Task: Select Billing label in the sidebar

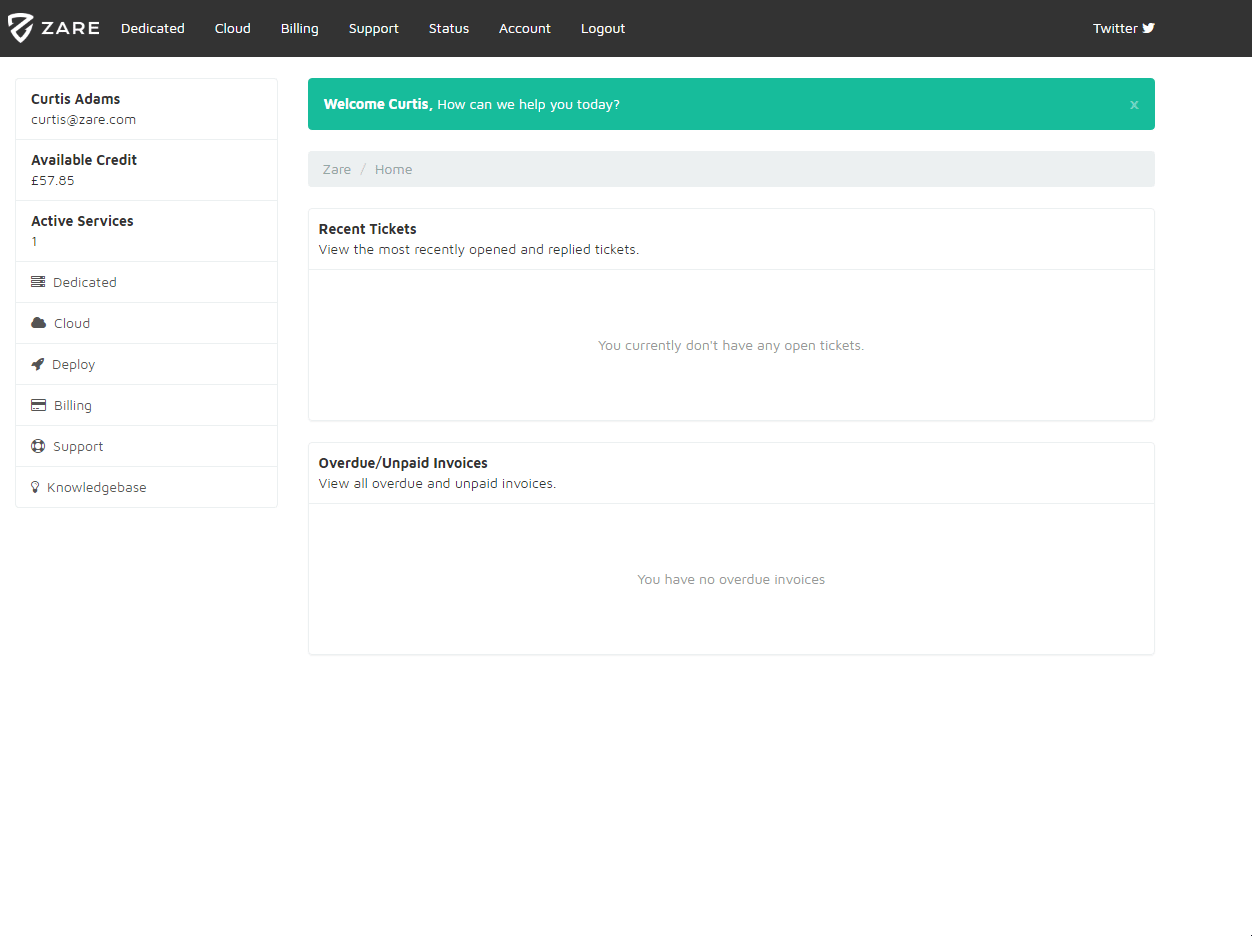Action: pyautogui.click(x=73, y=405)
